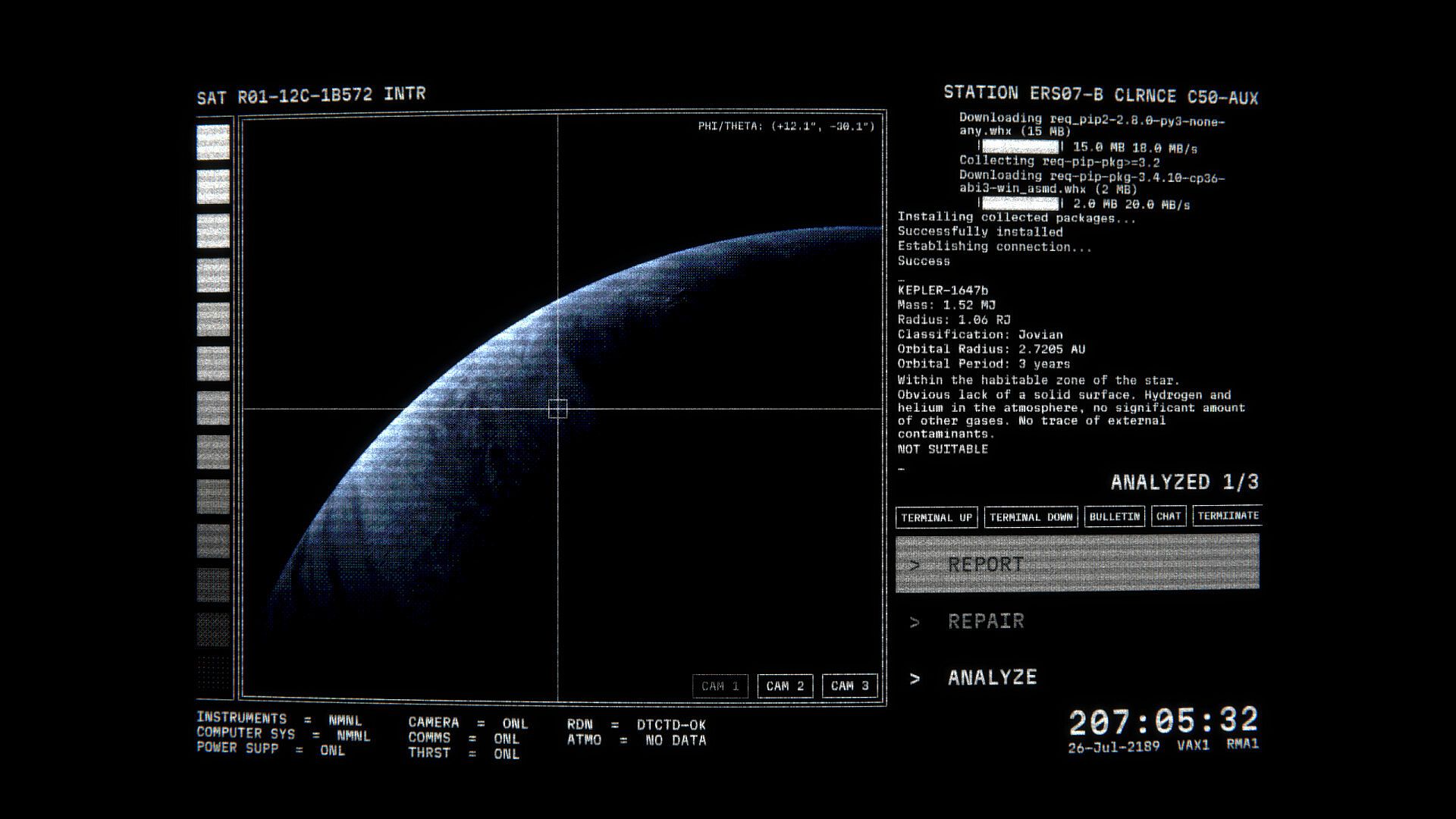Click the arrow beside REPORT
This screenshot has height=819, width=1456.
click(915, 566)
